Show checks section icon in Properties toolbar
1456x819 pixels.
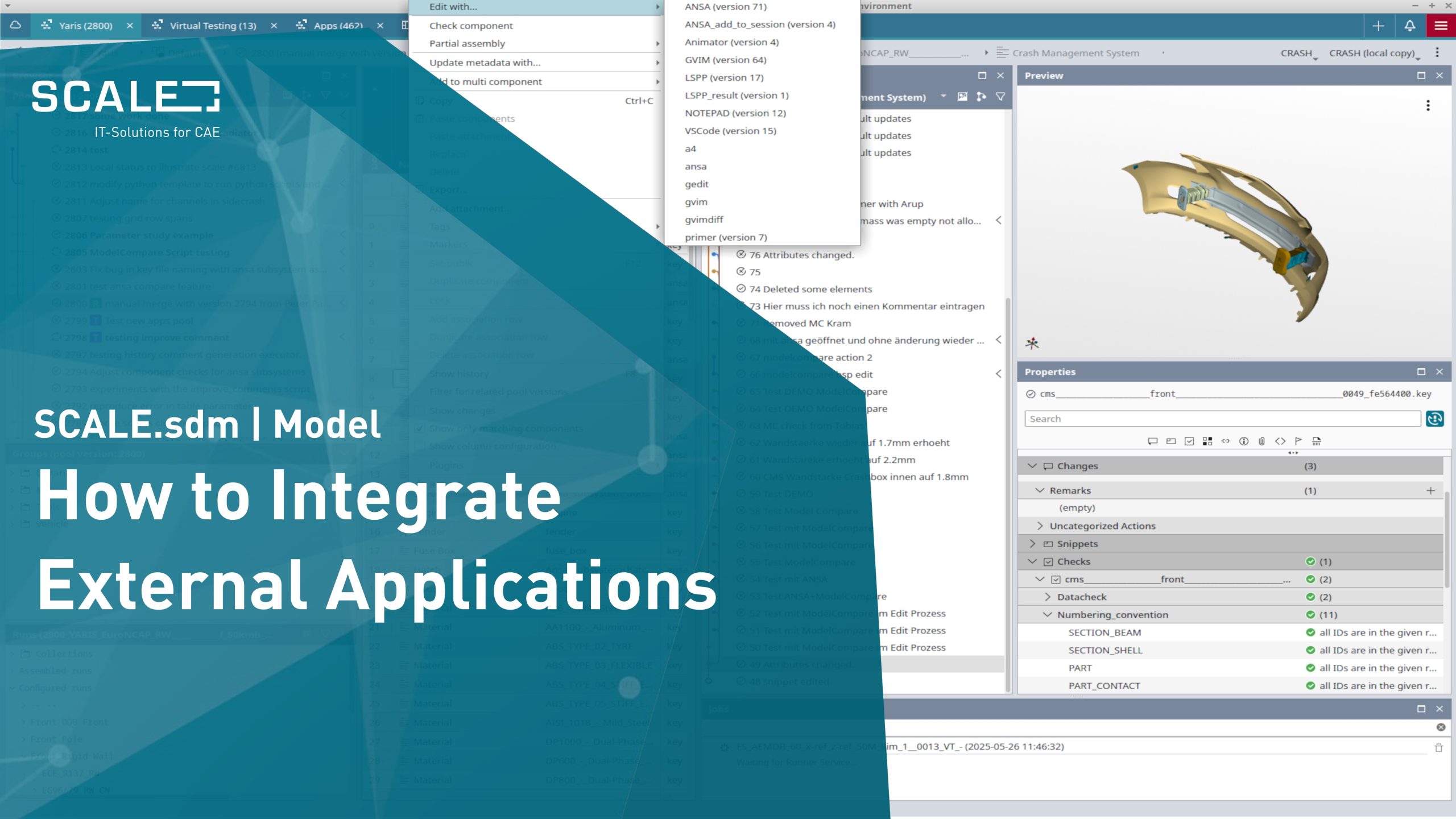pos(1189,441)
